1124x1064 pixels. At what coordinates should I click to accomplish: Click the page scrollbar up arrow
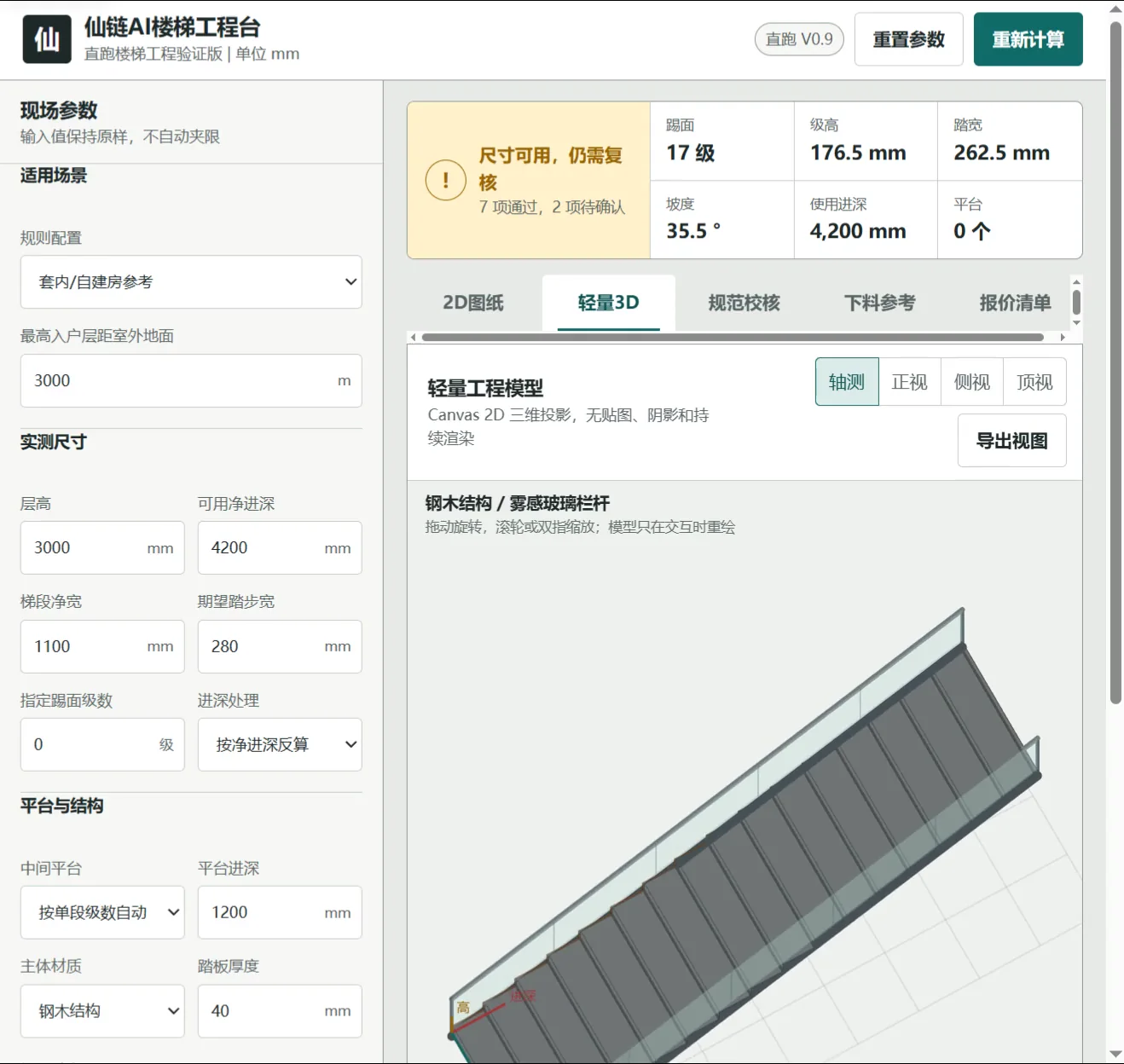tap(1115, 9)
